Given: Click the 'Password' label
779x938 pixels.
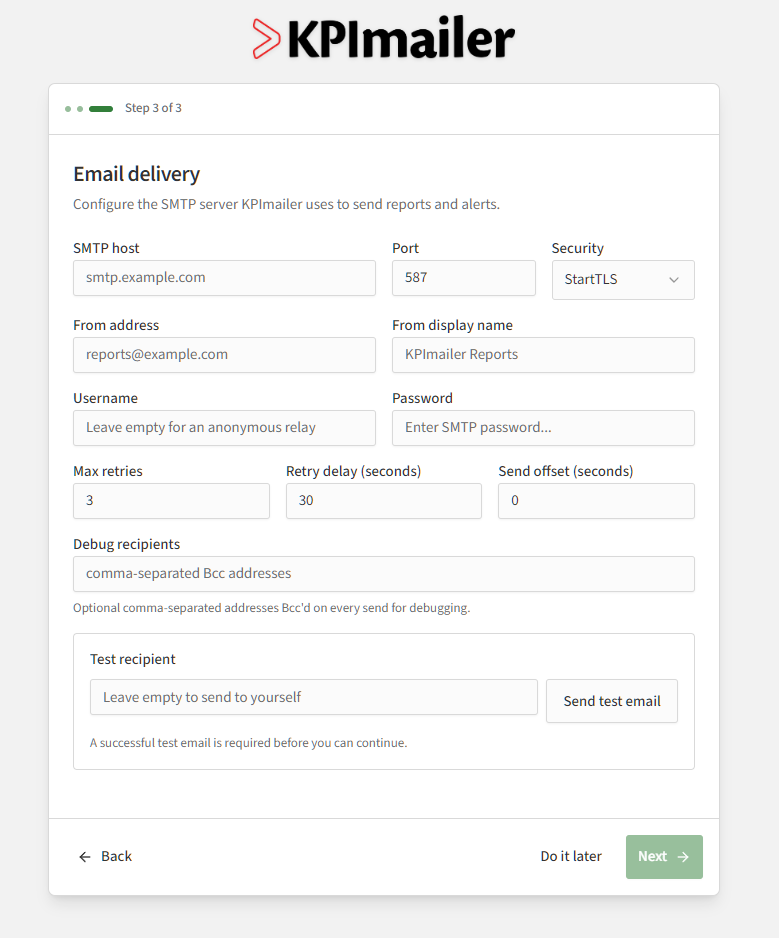Looking at the screenshot, I should pos(422,398).
